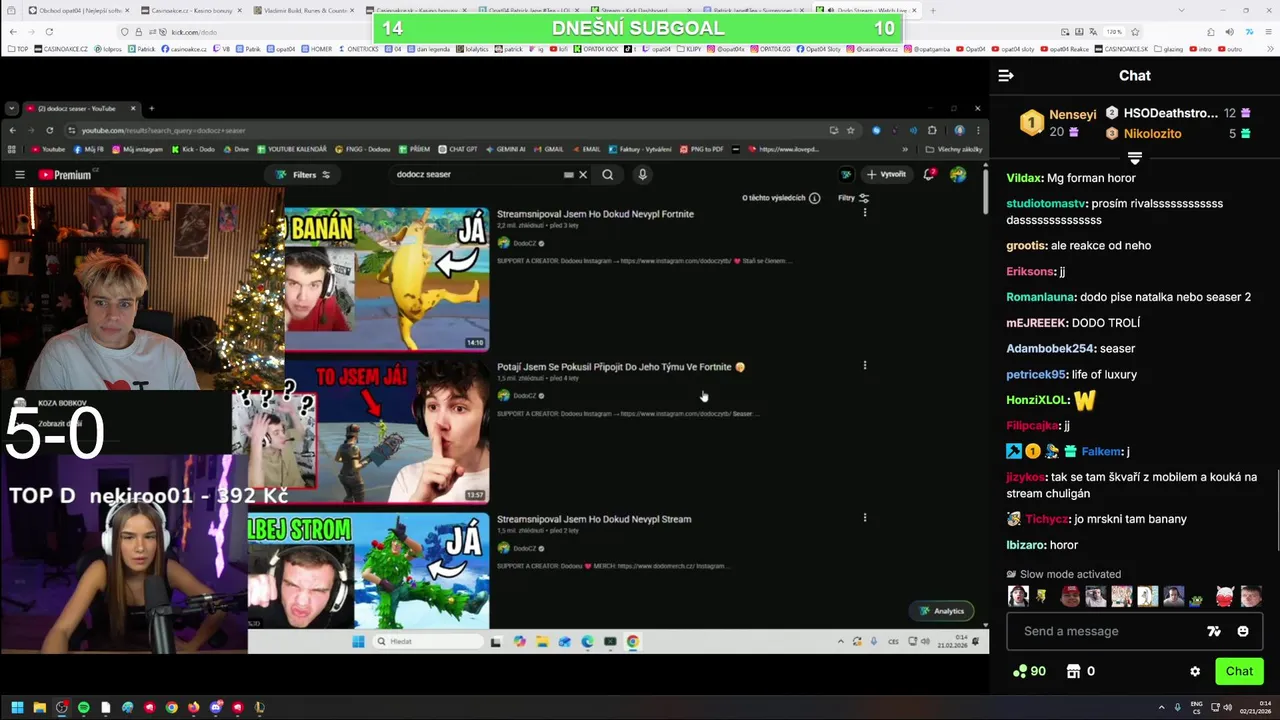Click username Romanlauna in chat

pos(1040,297)
